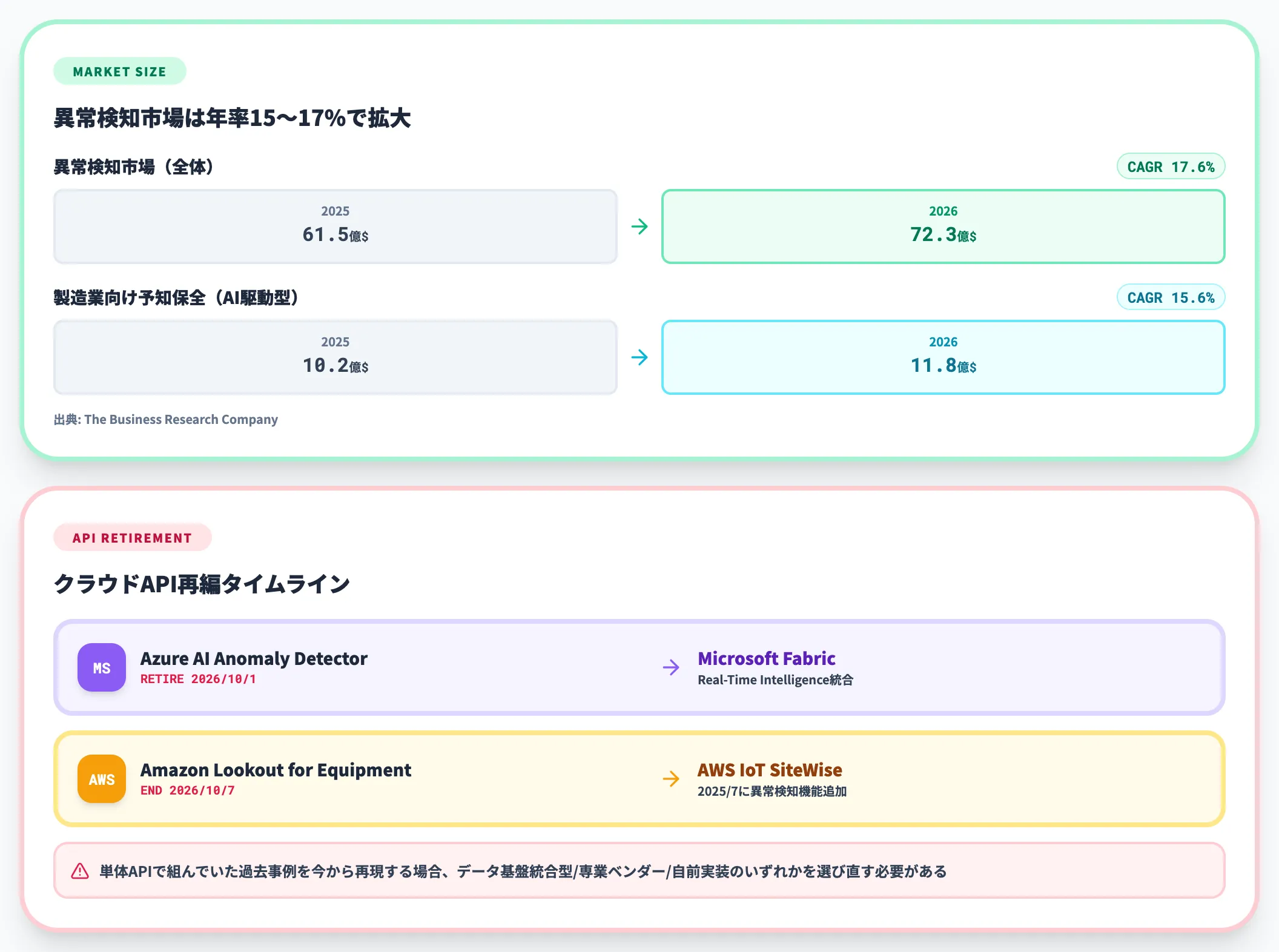1279x952 pixels.
Task: Click the purple MS icon badge
Action: pos(102,667)
